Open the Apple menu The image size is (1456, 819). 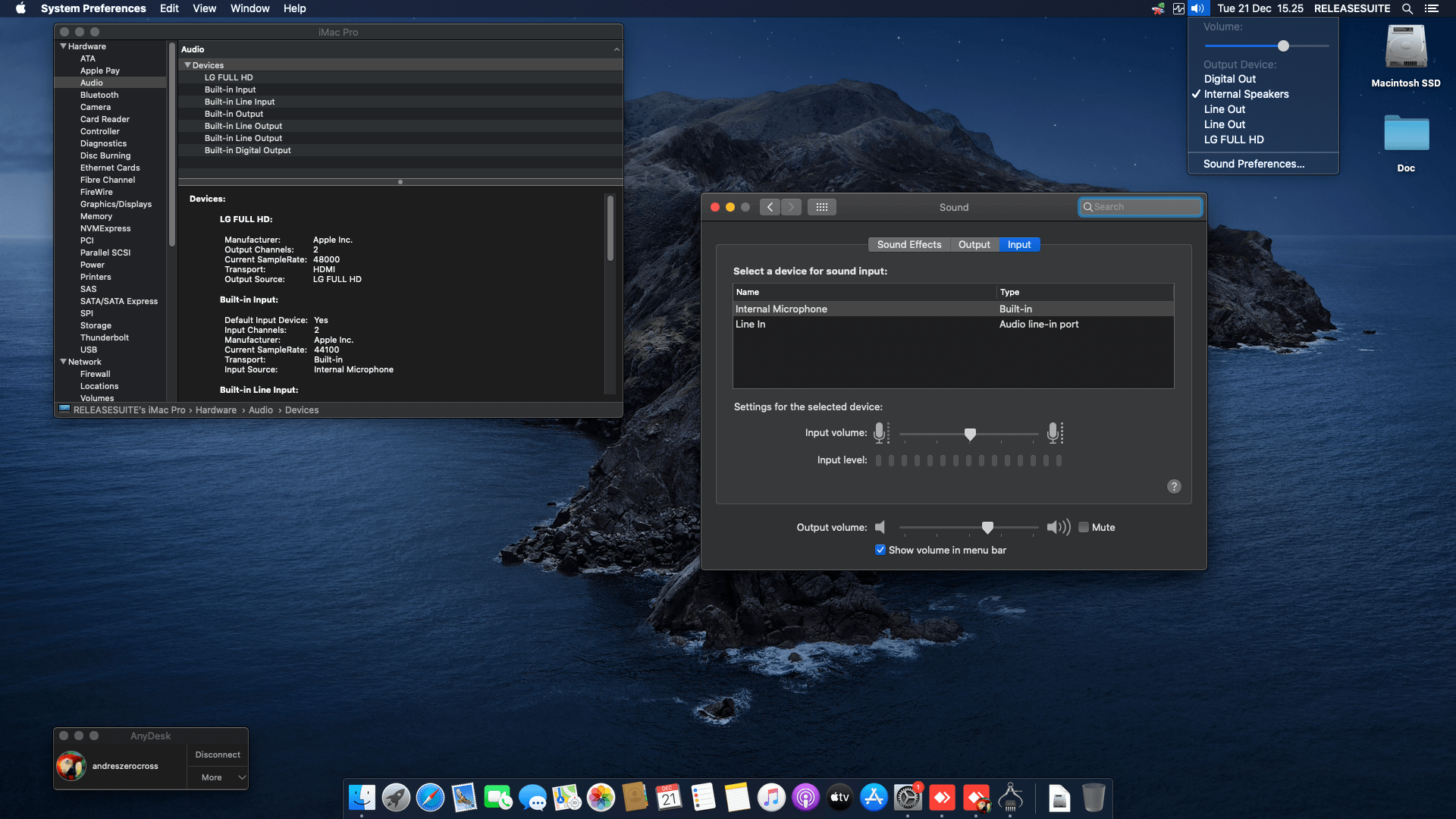(20, 8)
